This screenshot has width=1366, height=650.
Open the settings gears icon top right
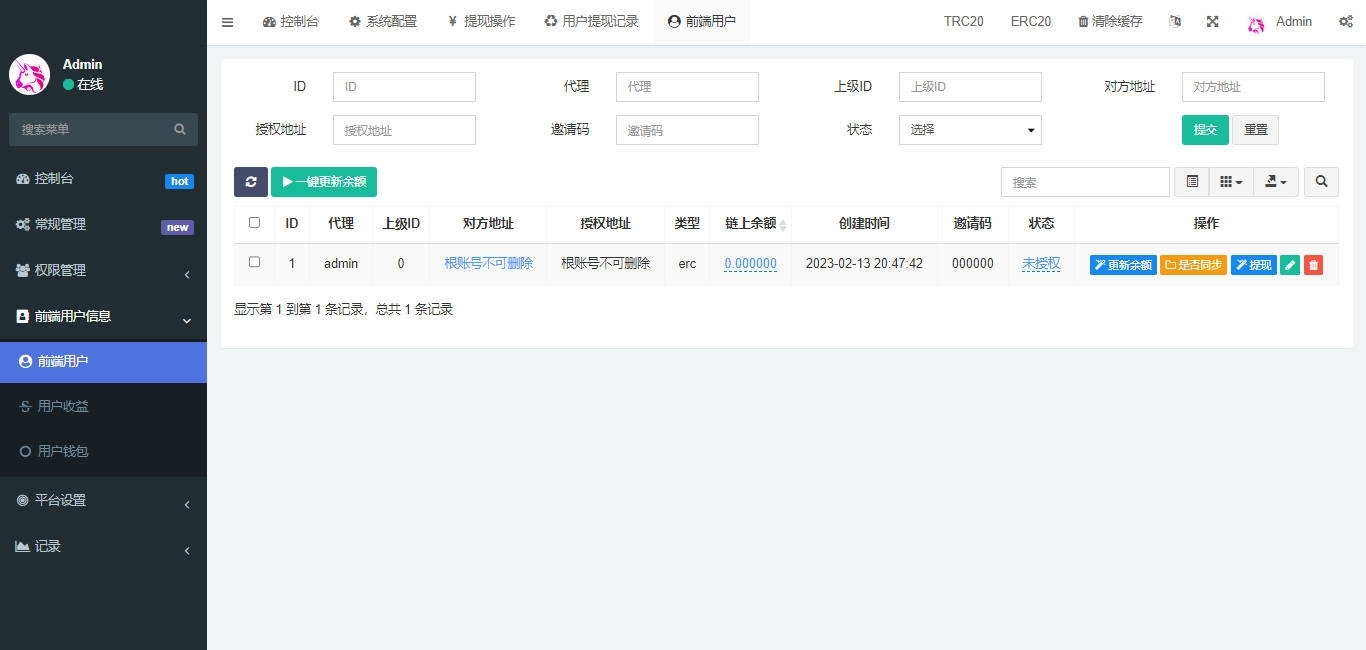coord(1345,22)
